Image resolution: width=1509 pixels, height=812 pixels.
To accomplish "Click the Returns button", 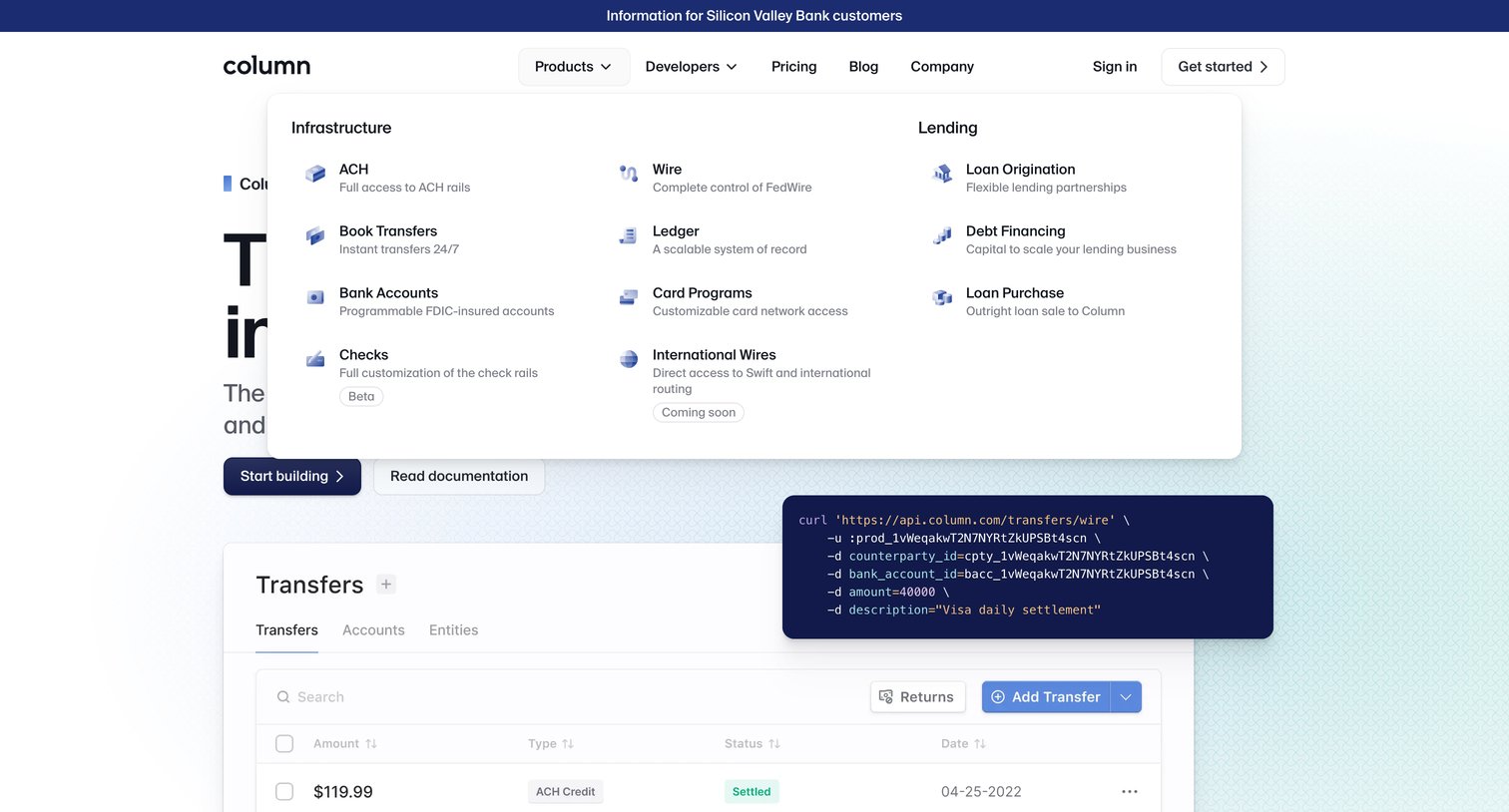I will pyautogui.click(x=918, y=697).
